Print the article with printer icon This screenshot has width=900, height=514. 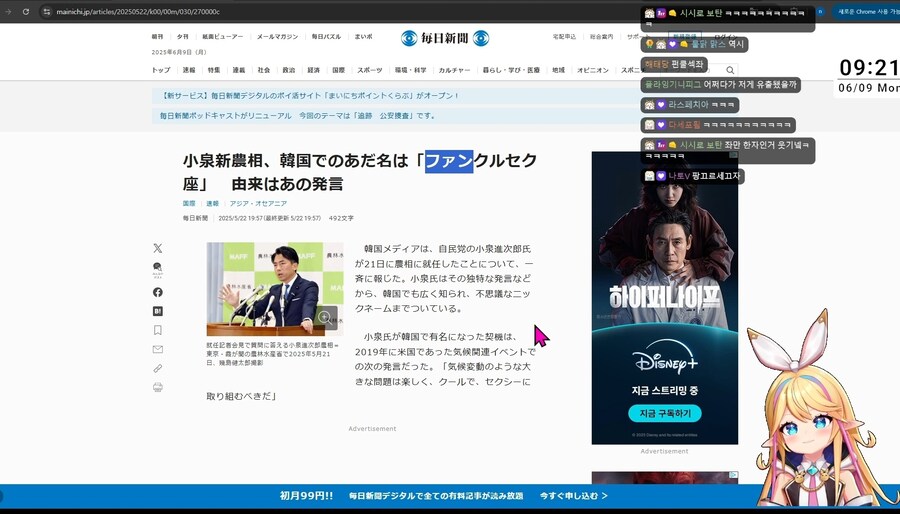tap(158, 387)
